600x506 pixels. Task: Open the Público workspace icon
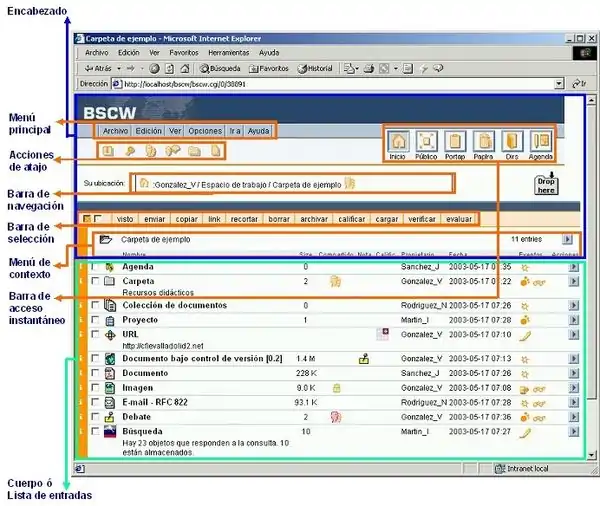426,140
